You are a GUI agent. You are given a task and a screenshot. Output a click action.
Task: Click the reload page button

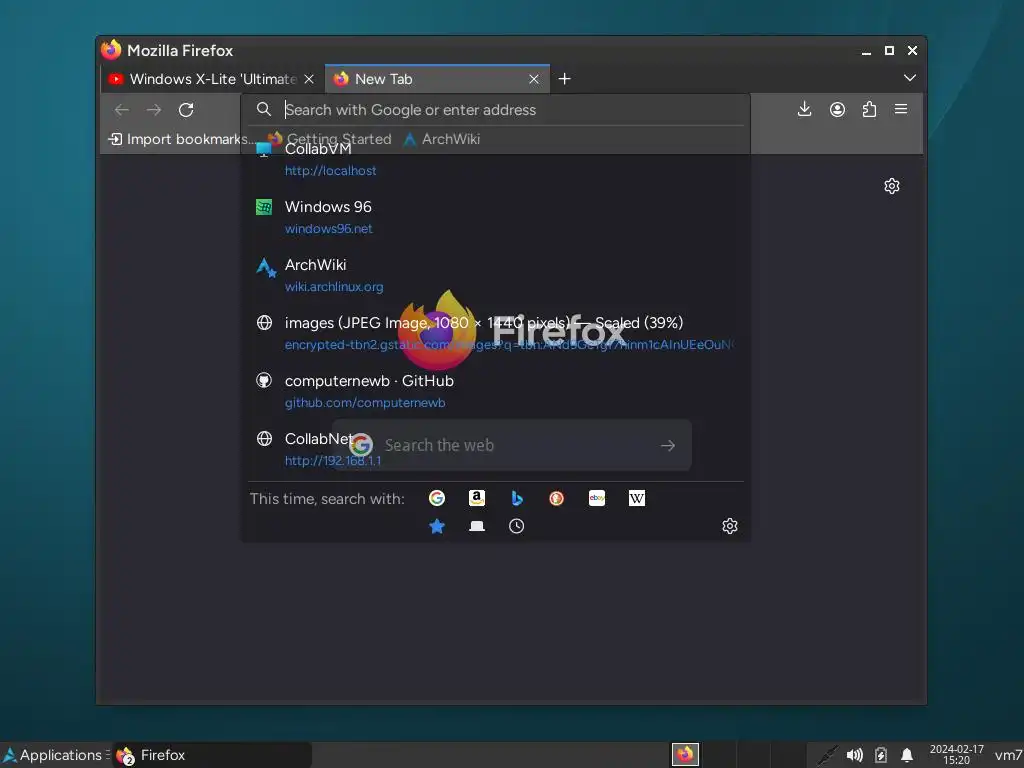coord(186,110)
